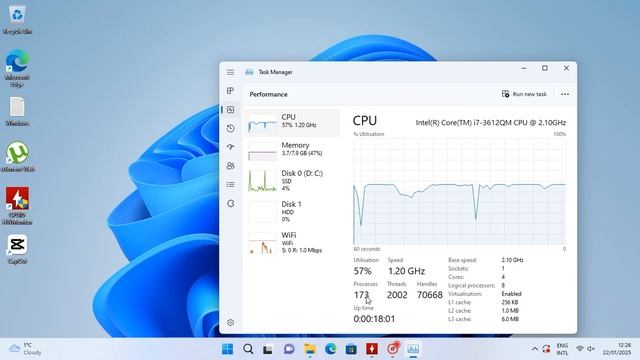Image resolution: width=640 pixels, height=360 pixels.
Task: Click the up time value 0:00:18:01
Action: pyautogui.click(x=374, y=319)
